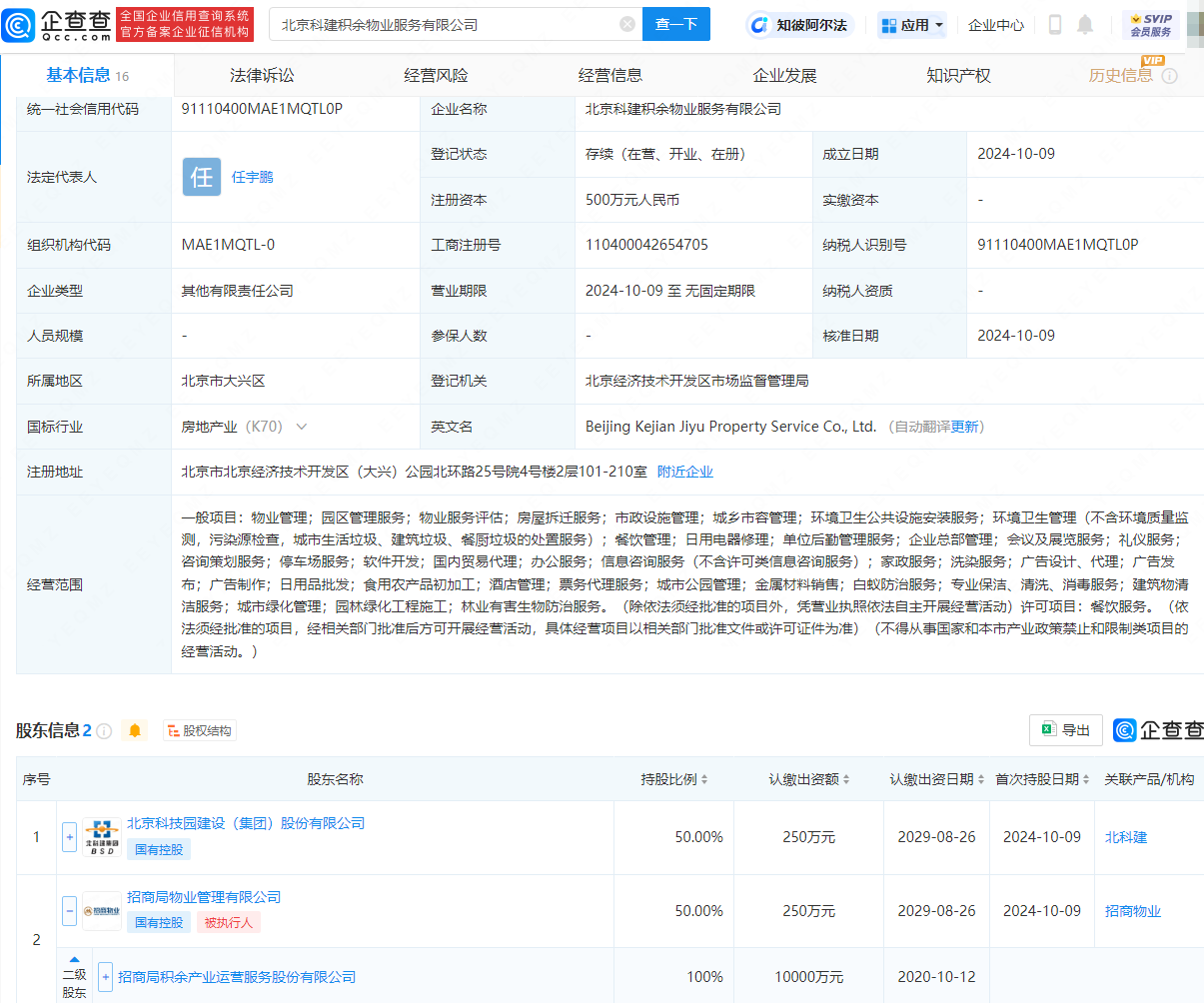Screen dimensions: 1204x1003
Task: Switch to the 知识产权 tab
Action: [957, 75]
